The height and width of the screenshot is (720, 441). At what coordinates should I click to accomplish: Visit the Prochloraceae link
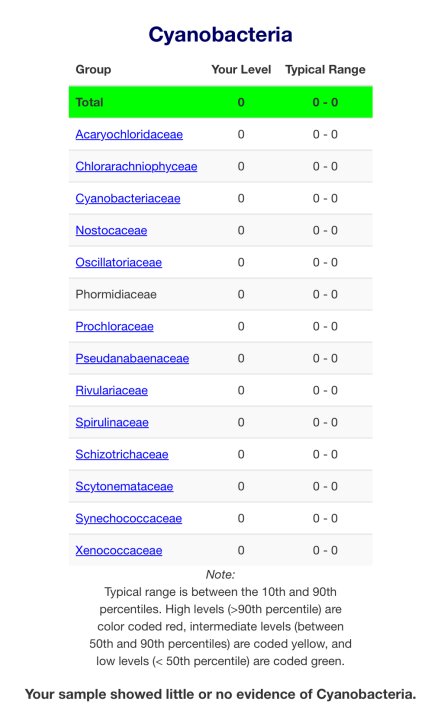click(x=114, y=326)
